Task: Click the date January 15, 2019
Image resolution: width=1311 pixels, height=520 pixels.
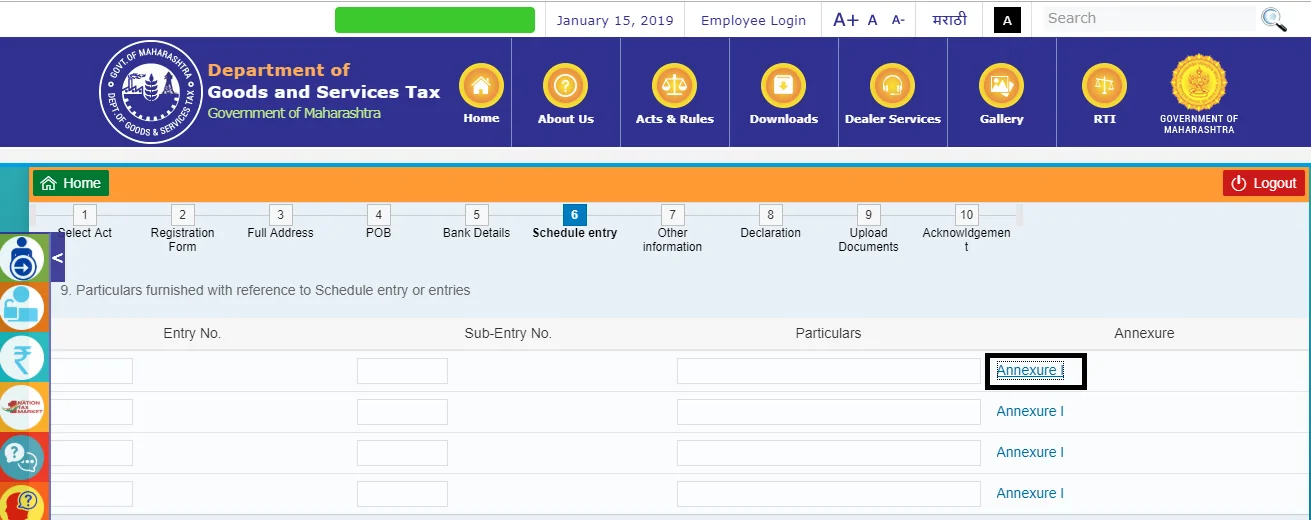Action: (615, 20)
